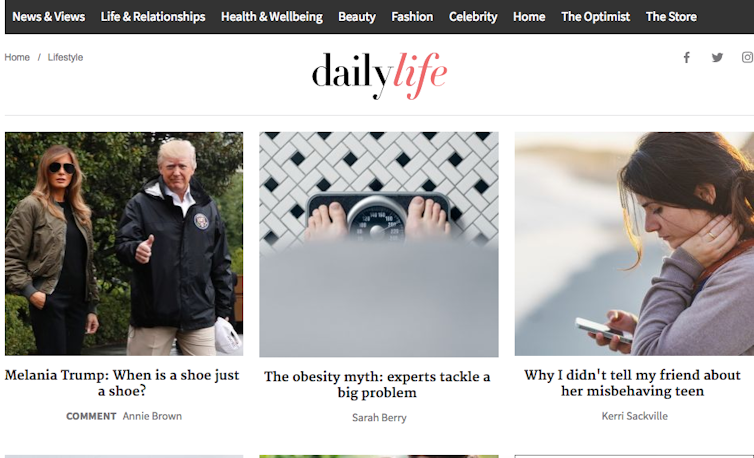This screenshot has width=754, height=458.
Task: Click the Home breadcrumb link
Action: [x=17, y=57]
